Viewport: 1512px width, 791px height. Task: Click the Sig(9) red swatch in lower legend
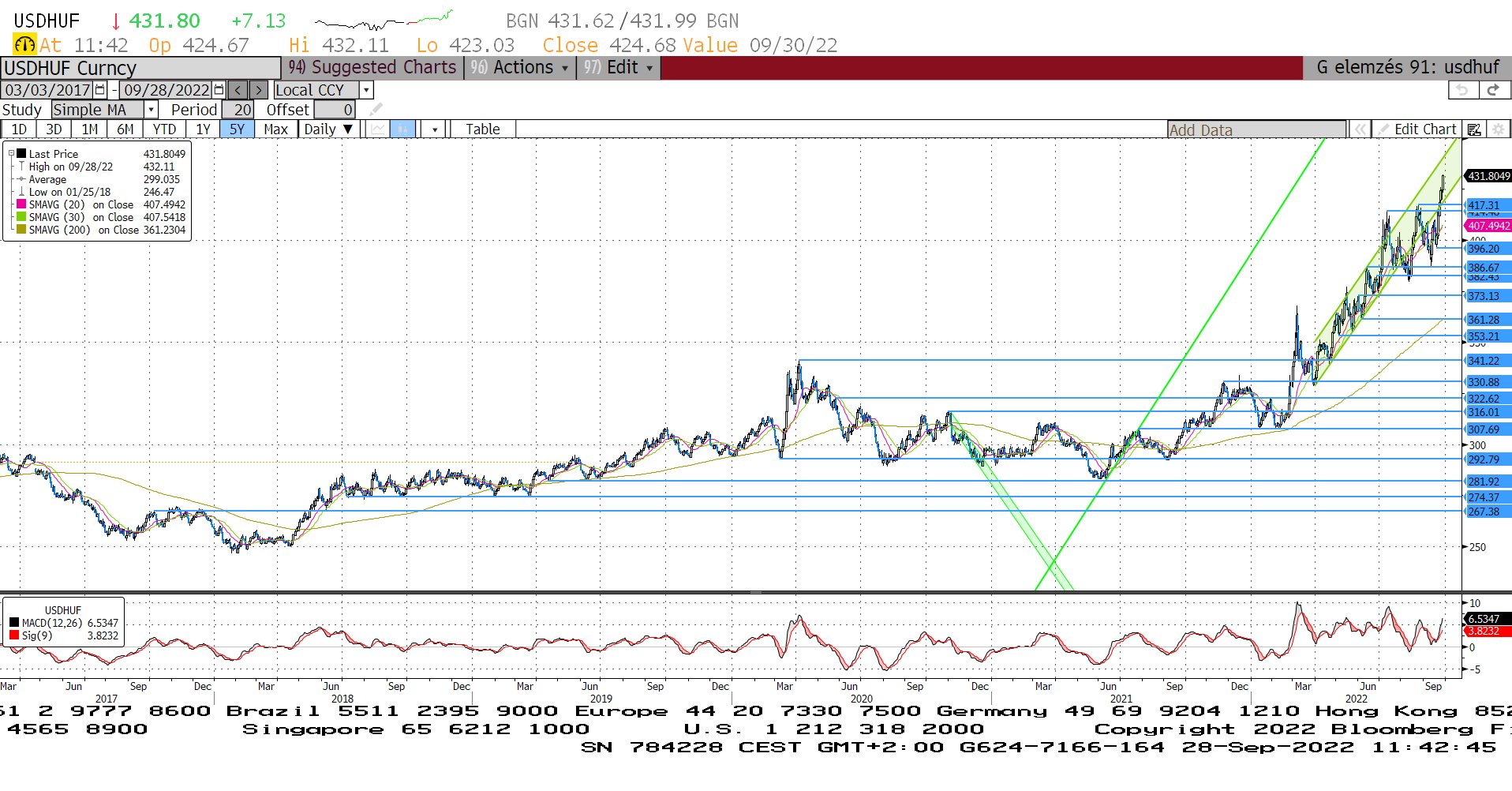point(14,635)
